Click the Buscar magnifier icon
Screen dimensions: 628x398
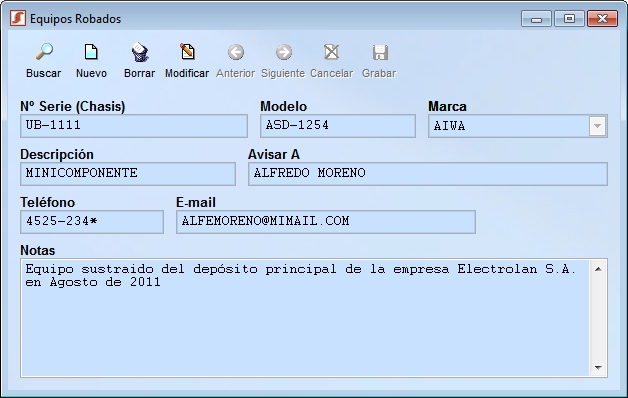tap(44, 52)
